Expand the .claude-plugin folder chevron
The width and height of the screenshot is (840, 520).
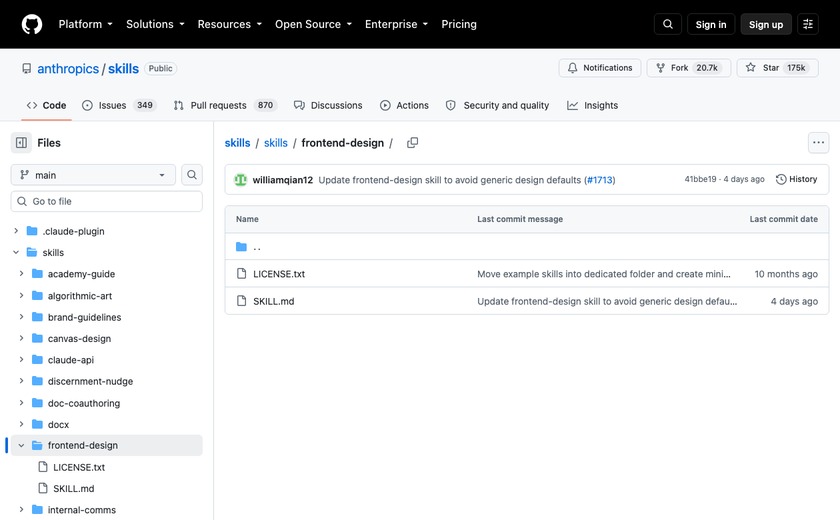16,231
